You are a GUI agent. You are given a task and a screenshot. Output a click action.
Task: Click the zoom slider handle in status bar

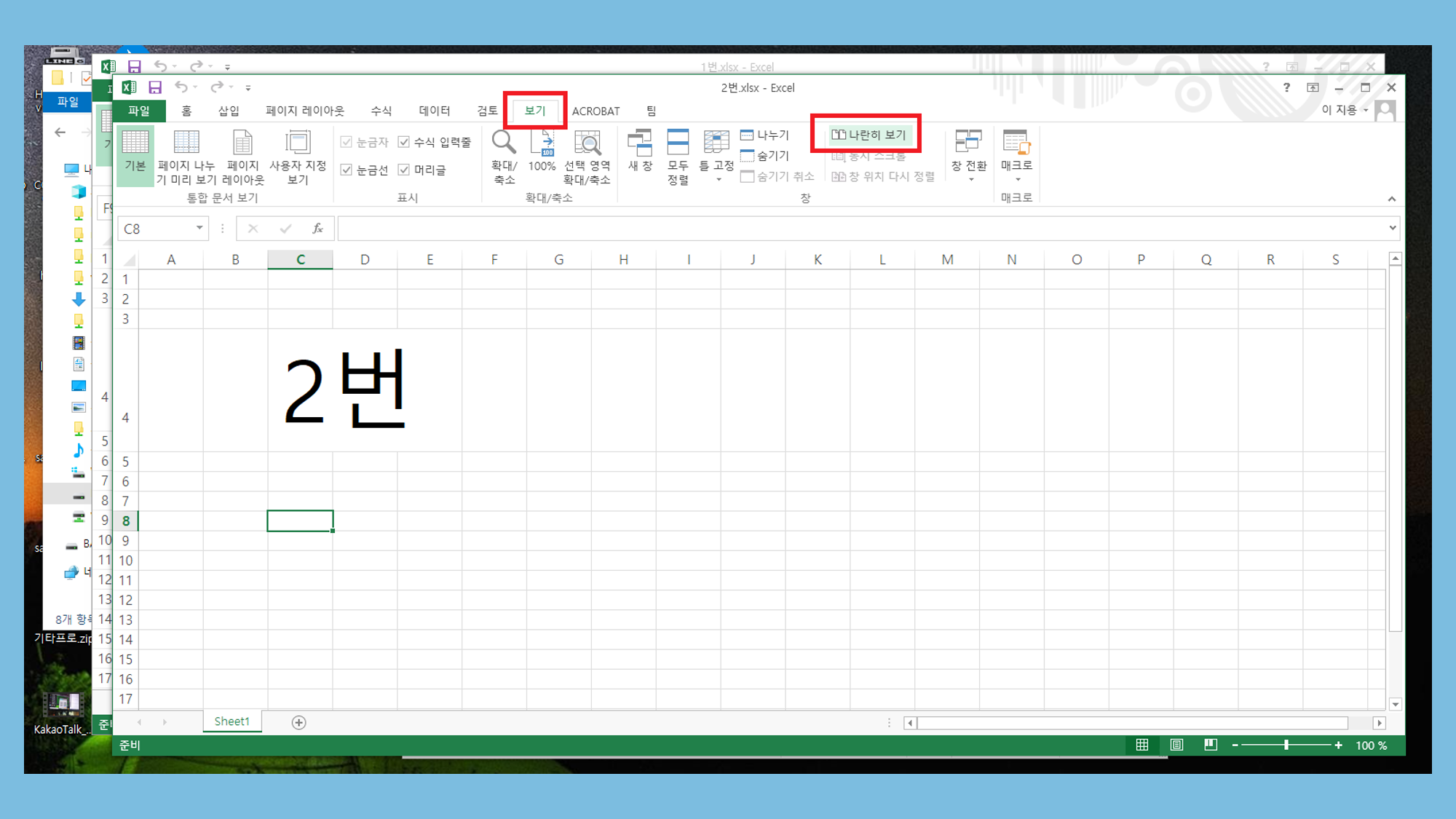[x=1286, y=745]
